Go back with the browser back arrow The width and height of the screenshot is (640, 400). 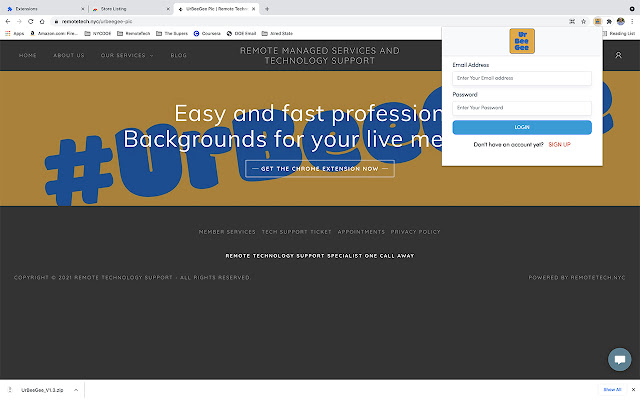[x=8, y=21]
